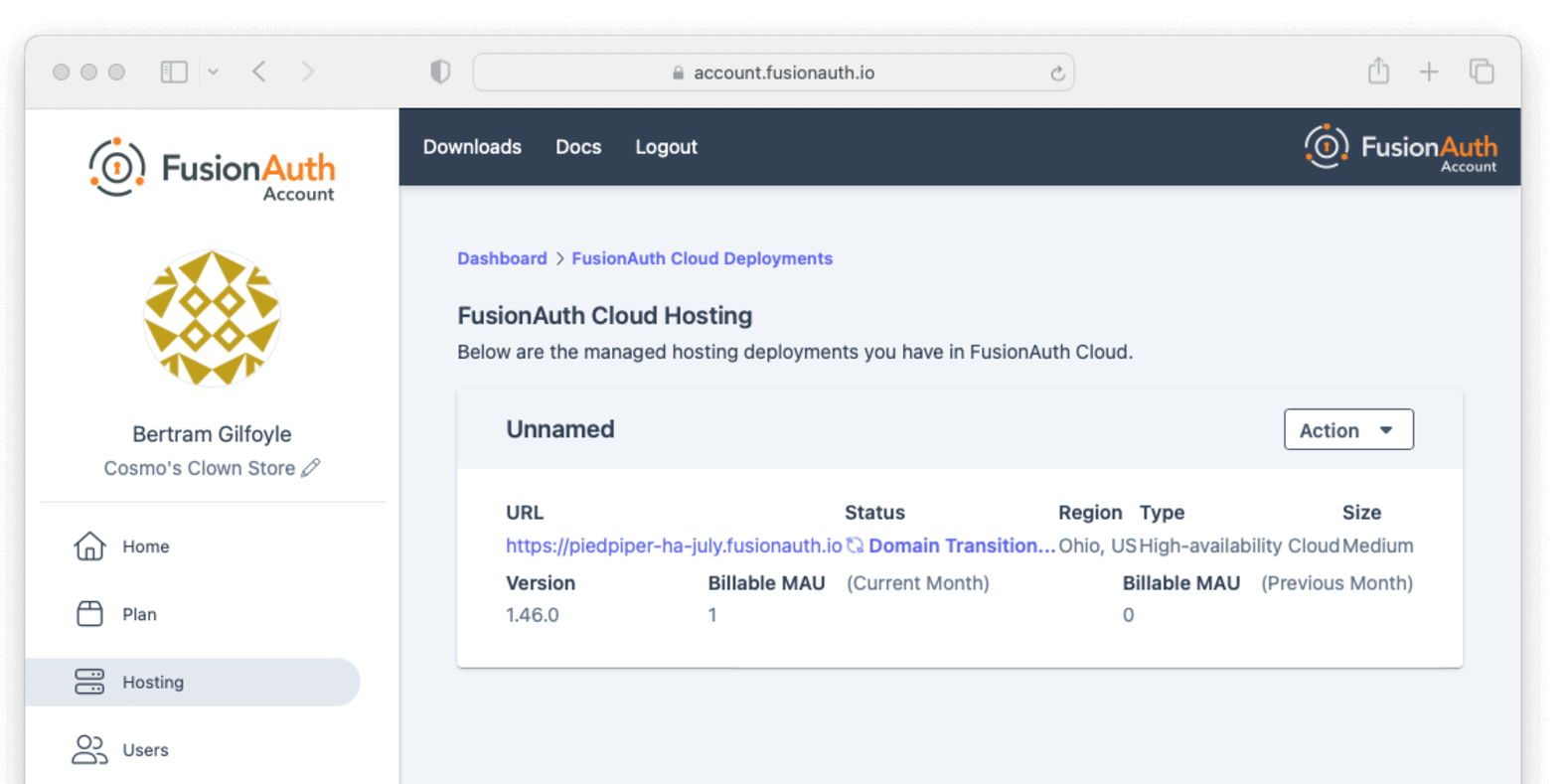
Task: Open the piedpiper-ha-july.fusionauth.io URL link
Action: (x=674, y=546)
